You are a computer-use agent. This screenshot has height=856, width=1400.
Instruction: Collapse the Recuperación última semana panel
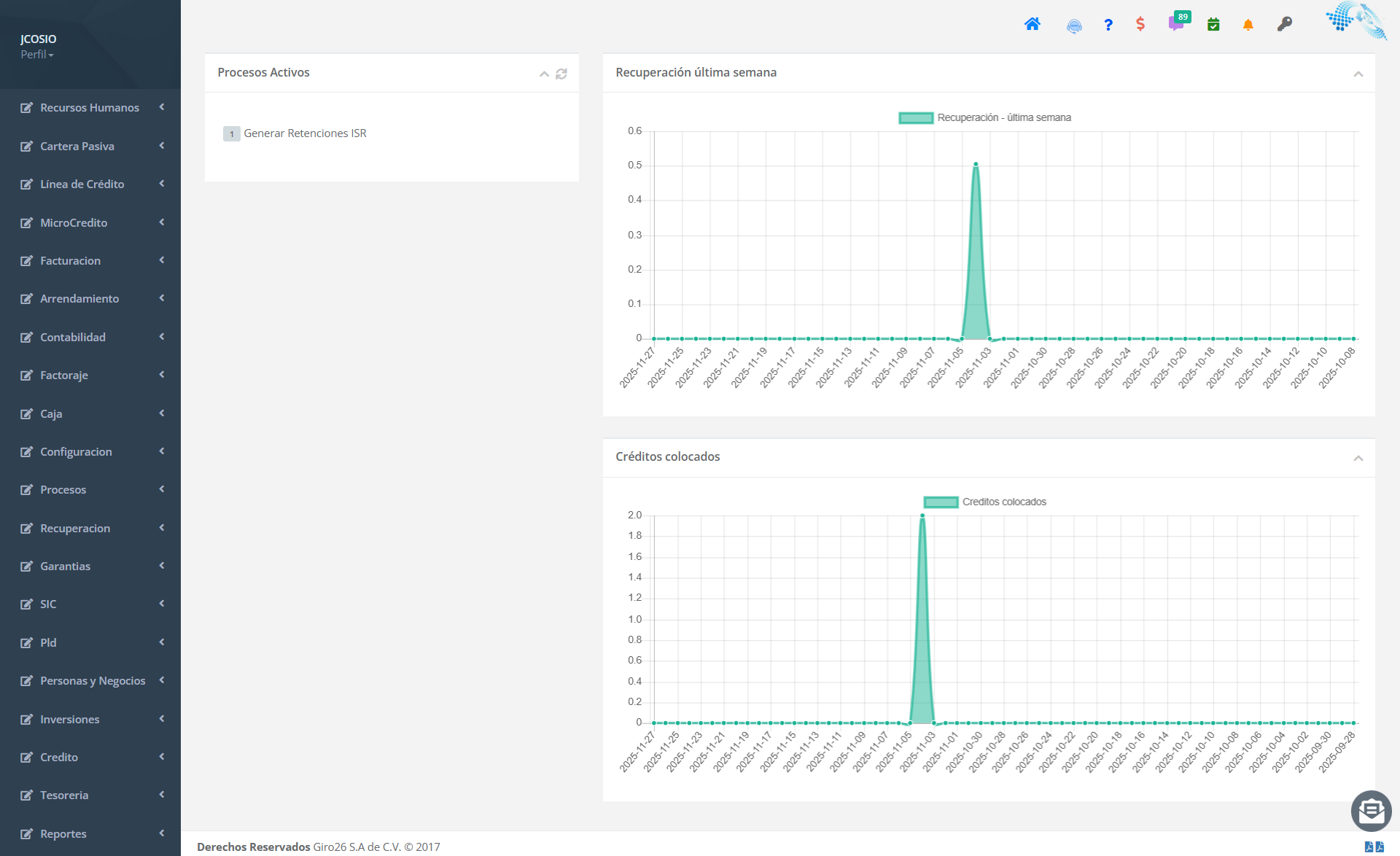(1358, 74)
